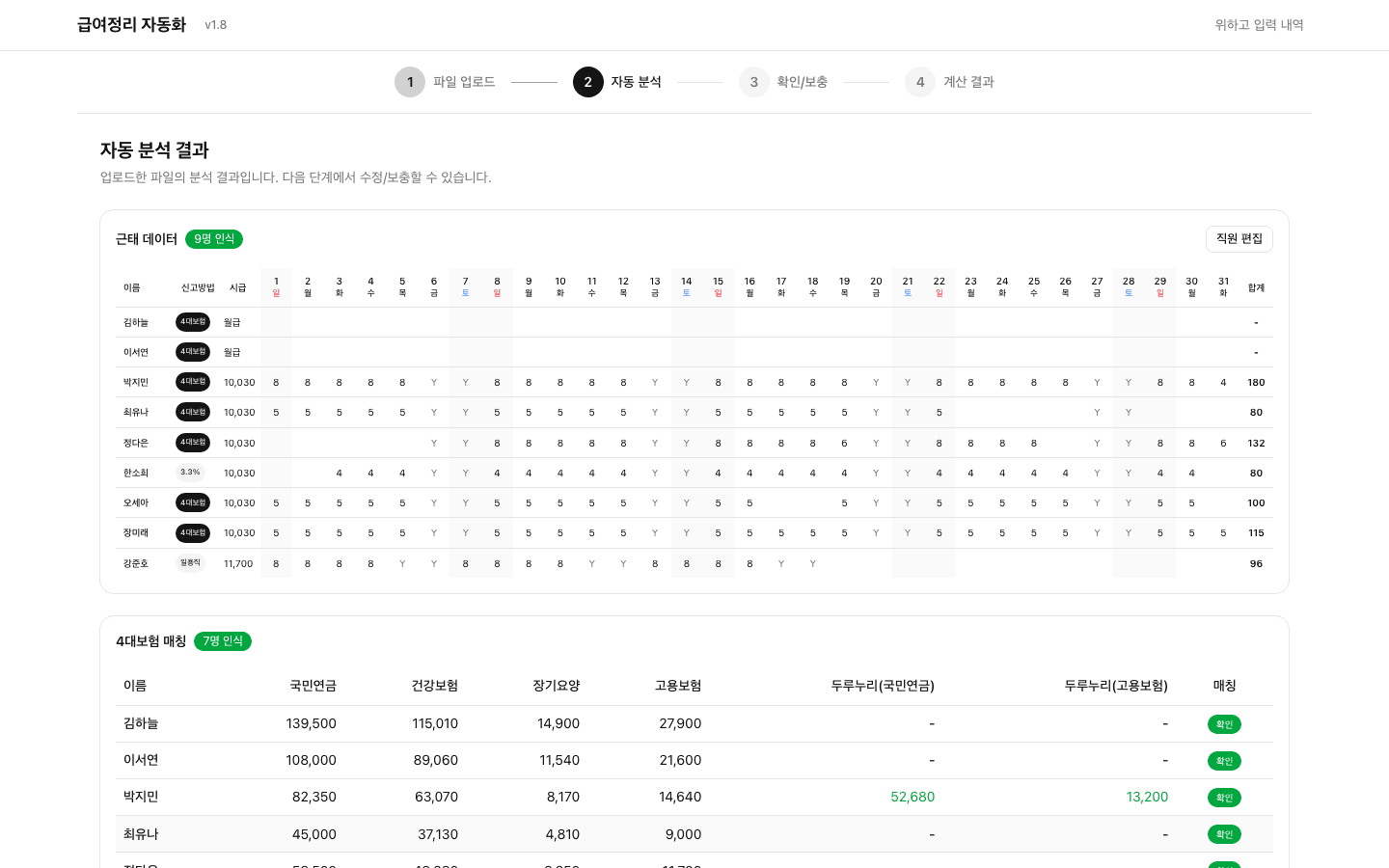This screenshot has height=868, width=1389.
Task: Select 이서연 name in 4대보험 매칭 table
Action: [x=141, y=760]
